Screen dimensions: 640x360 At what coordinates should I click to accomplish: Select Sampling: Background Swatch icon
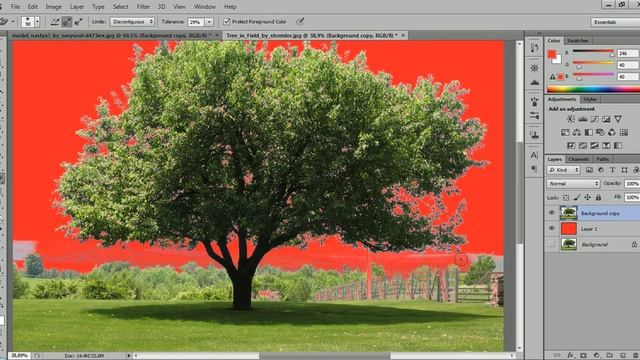coord(78,22)
